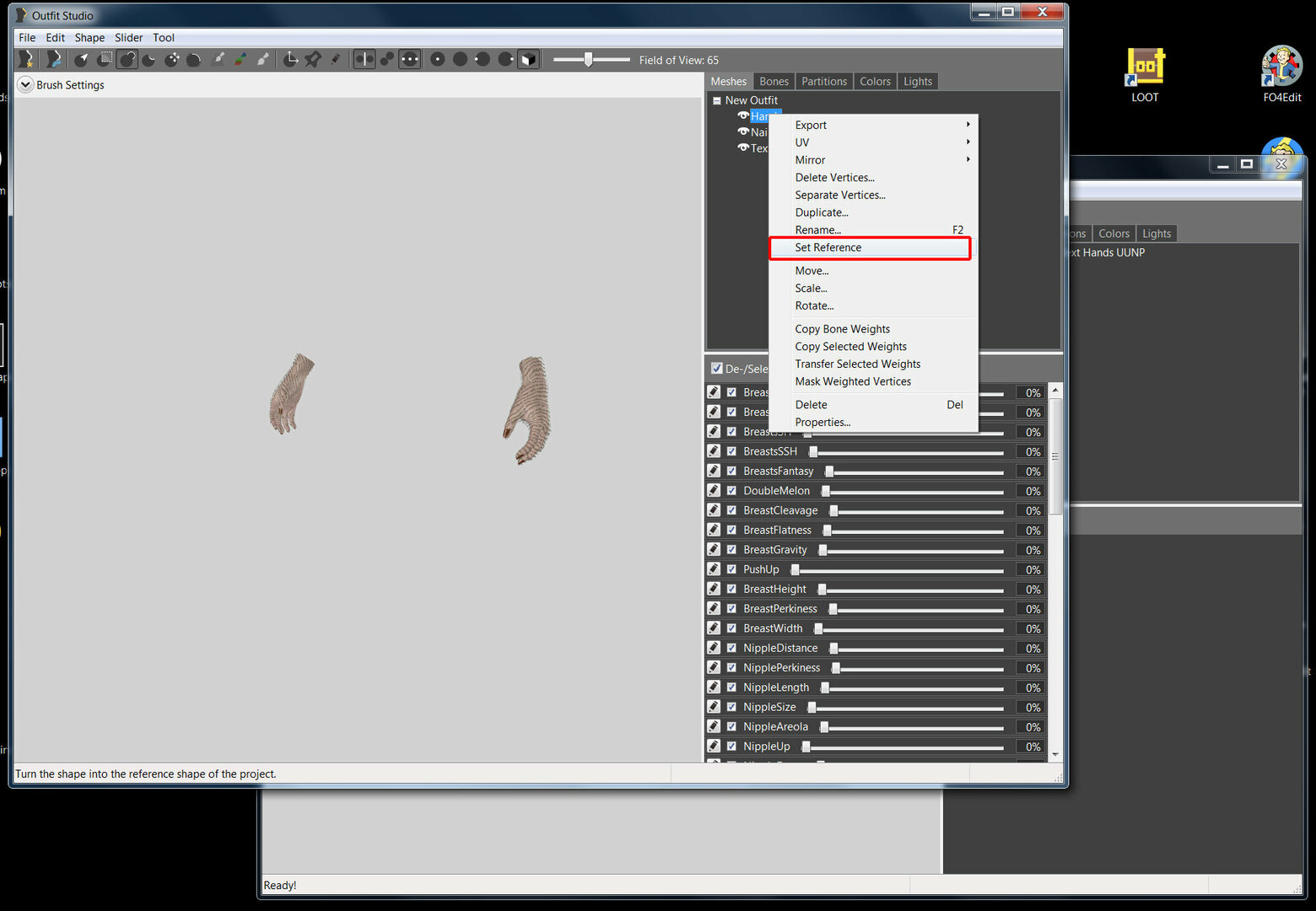Open the Export submenu arrow
1316x911 pixels.
(968, 125)
